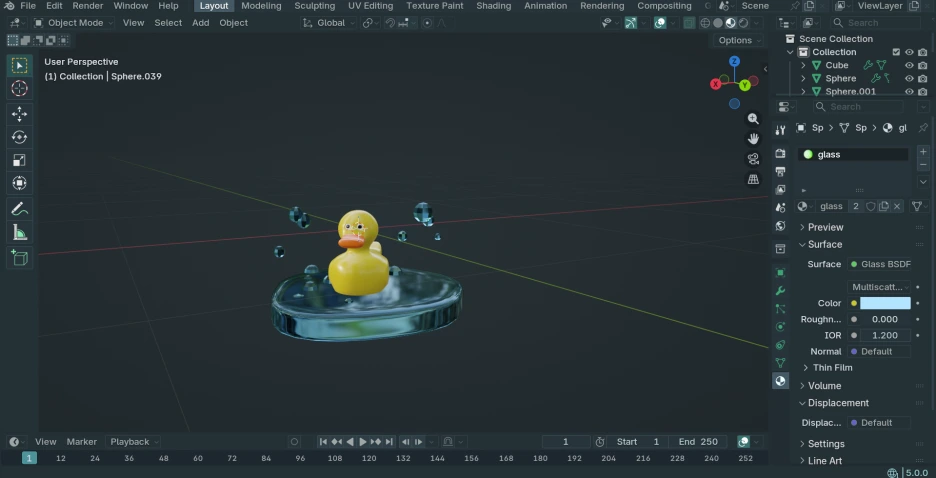
Task: Click the Blender logo menu icon
Action: [x=9, y=6]
